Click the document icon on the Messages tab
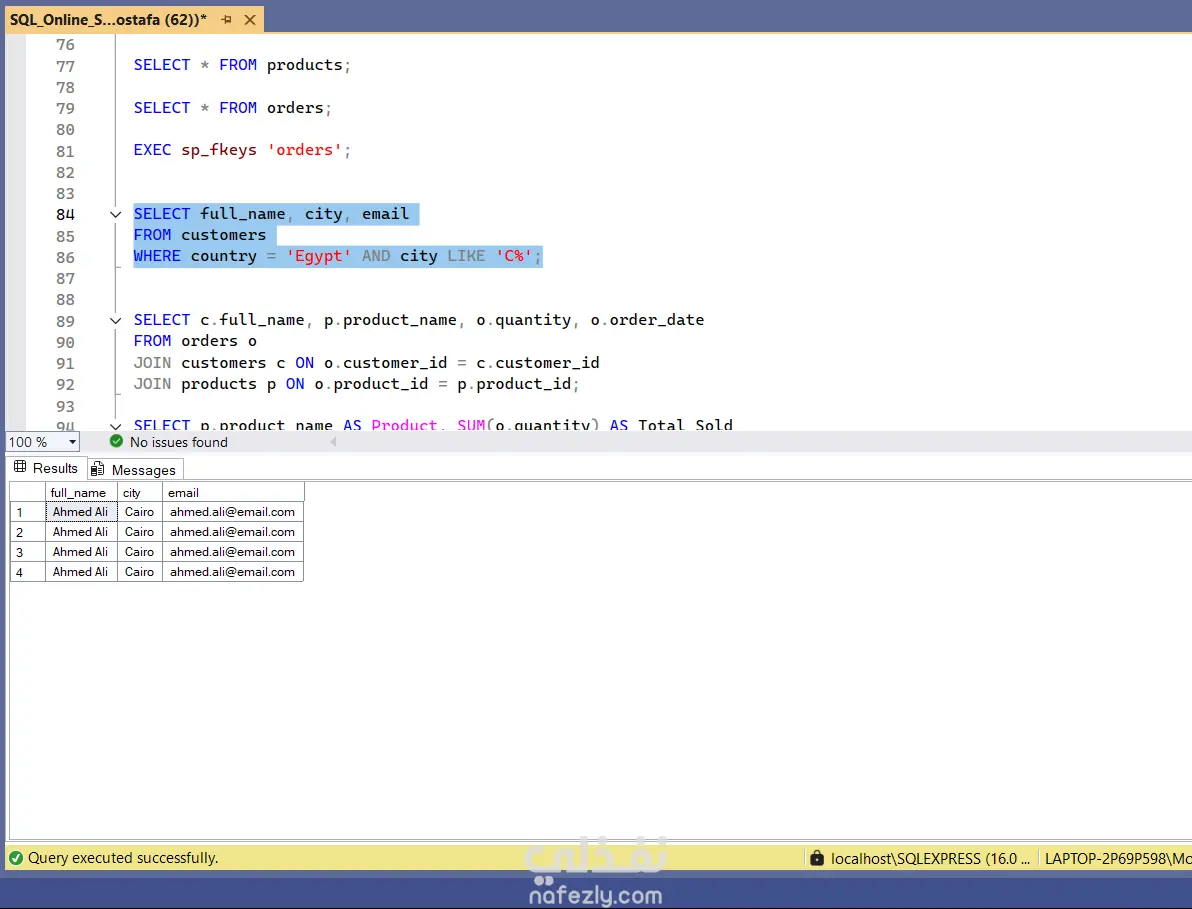This screenshot has width=1192, height=909. [98, 468]
